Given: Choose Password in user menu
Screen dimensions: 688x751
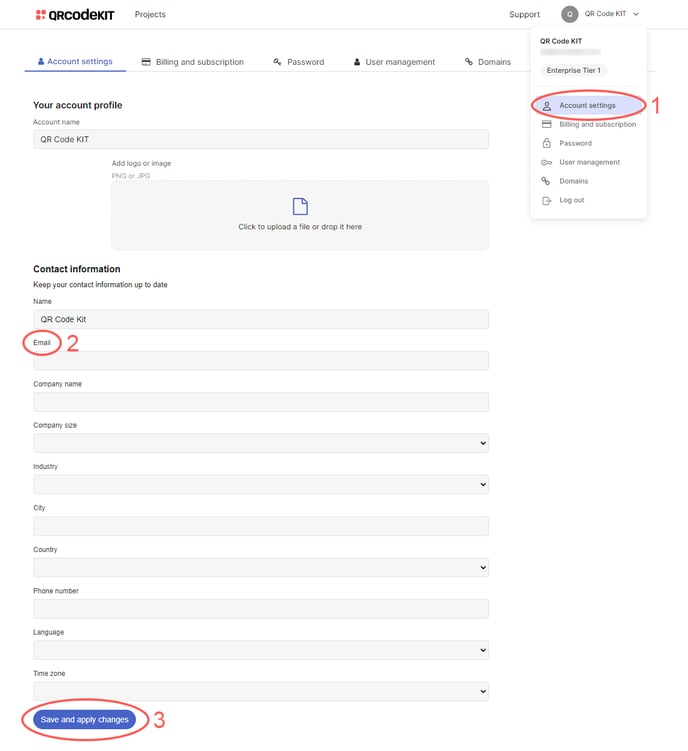Looking at the screenshot, I should tap(588, 143).
